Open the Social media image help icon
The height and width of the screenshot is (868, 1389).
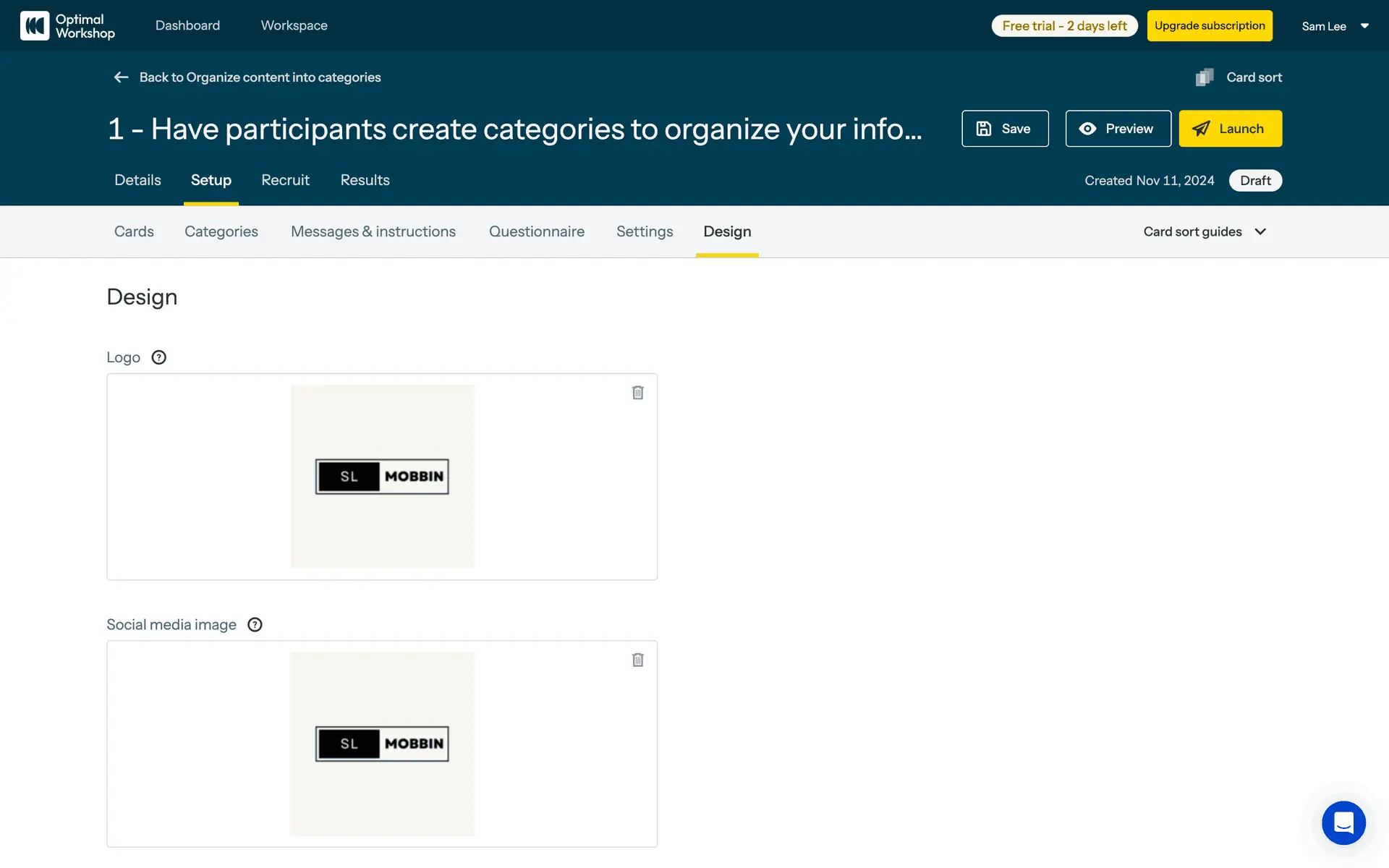[255, 625]
